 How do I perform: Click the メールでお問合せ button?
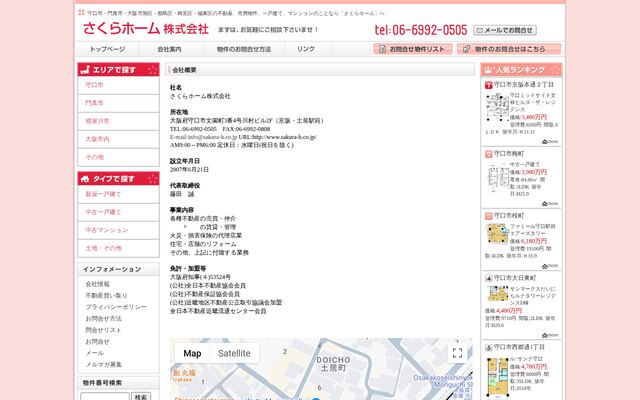tap(505, 30)
